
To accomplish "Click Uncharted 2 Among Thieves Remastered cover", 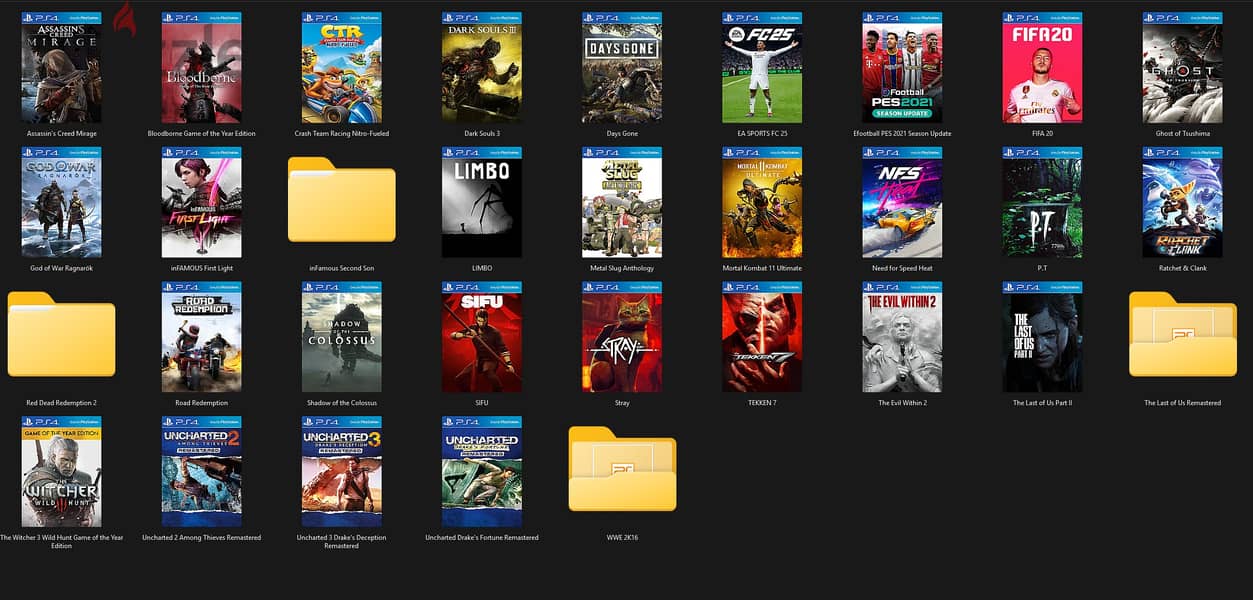I will [x=201, y=472].
